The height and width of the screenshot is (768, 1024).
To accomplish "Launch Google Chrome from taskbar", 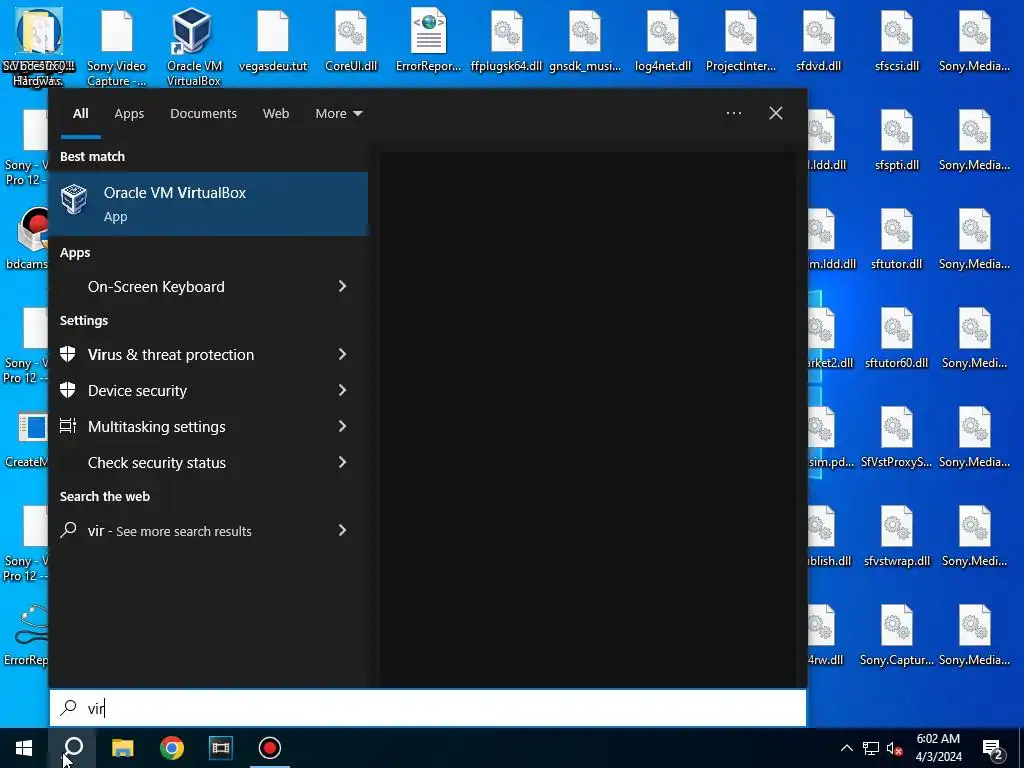I will coord(172,748).
